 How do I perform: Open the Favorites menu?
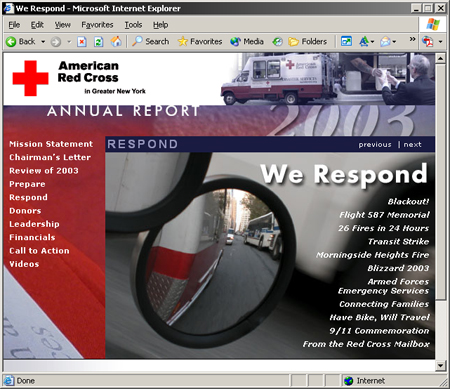click(x=97, y=25)
